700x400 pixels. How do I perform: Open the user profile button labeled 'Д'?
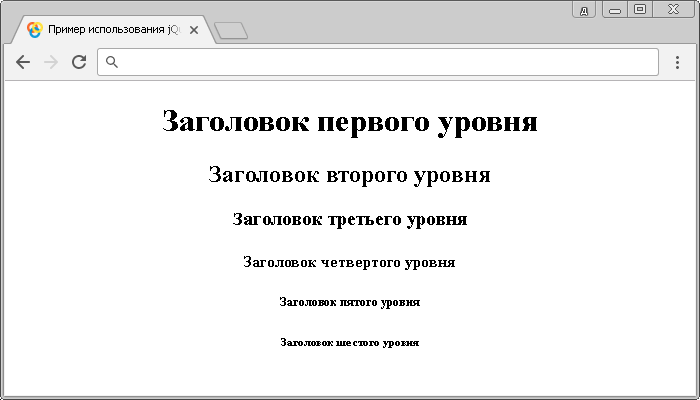tap(584, 10)
